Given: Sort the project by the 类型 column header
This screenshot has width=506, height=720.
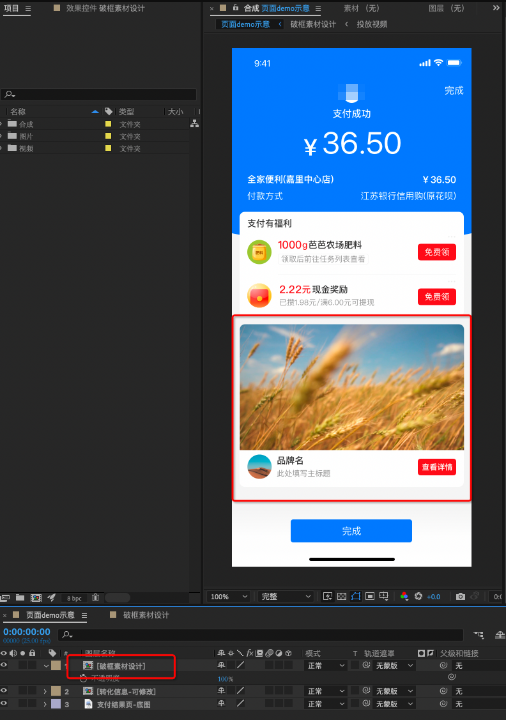Looking at the screenshot, I should click(126, 112).
